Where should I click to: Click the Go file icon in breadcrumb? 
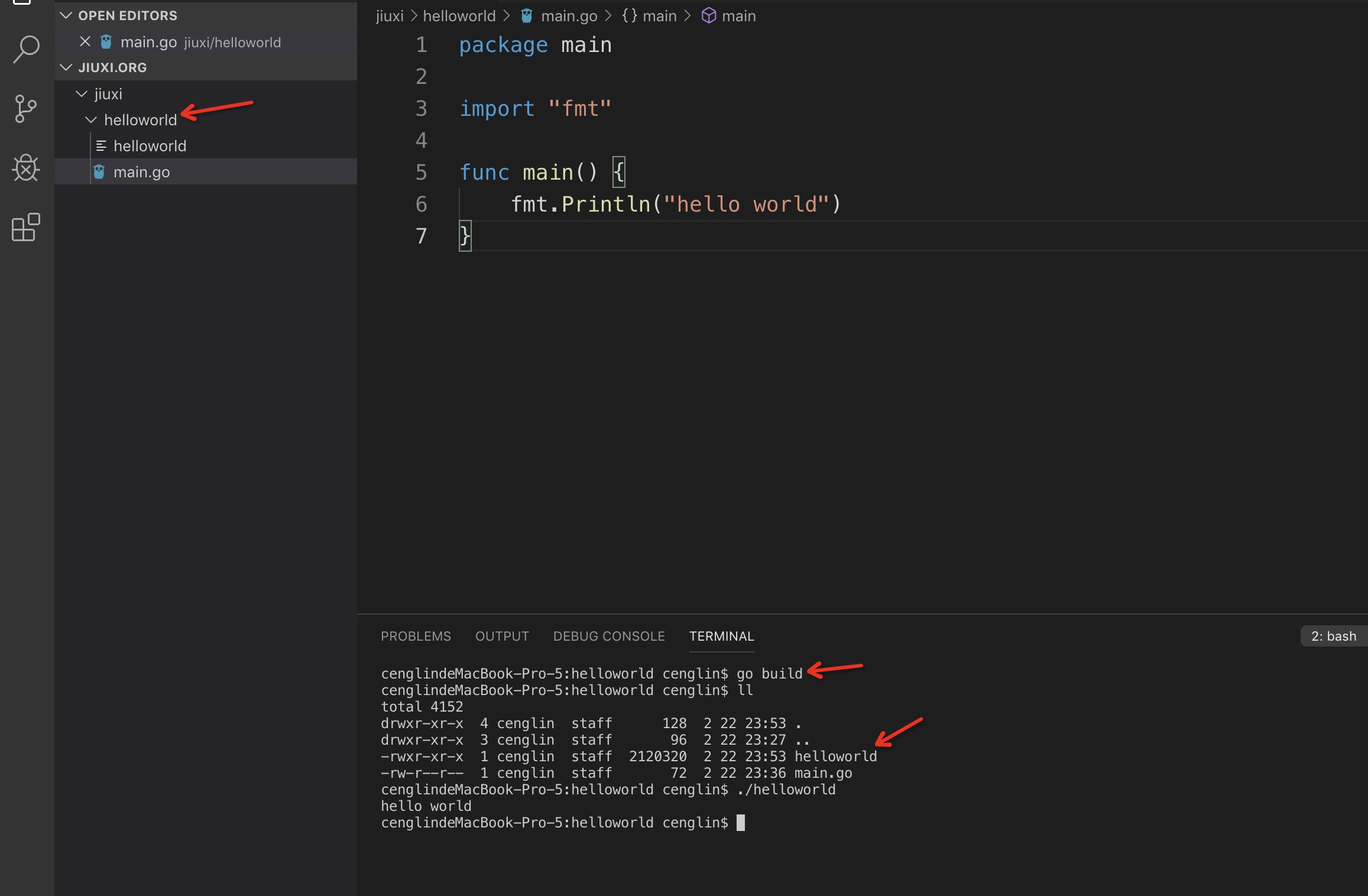(x=527, y=16)
